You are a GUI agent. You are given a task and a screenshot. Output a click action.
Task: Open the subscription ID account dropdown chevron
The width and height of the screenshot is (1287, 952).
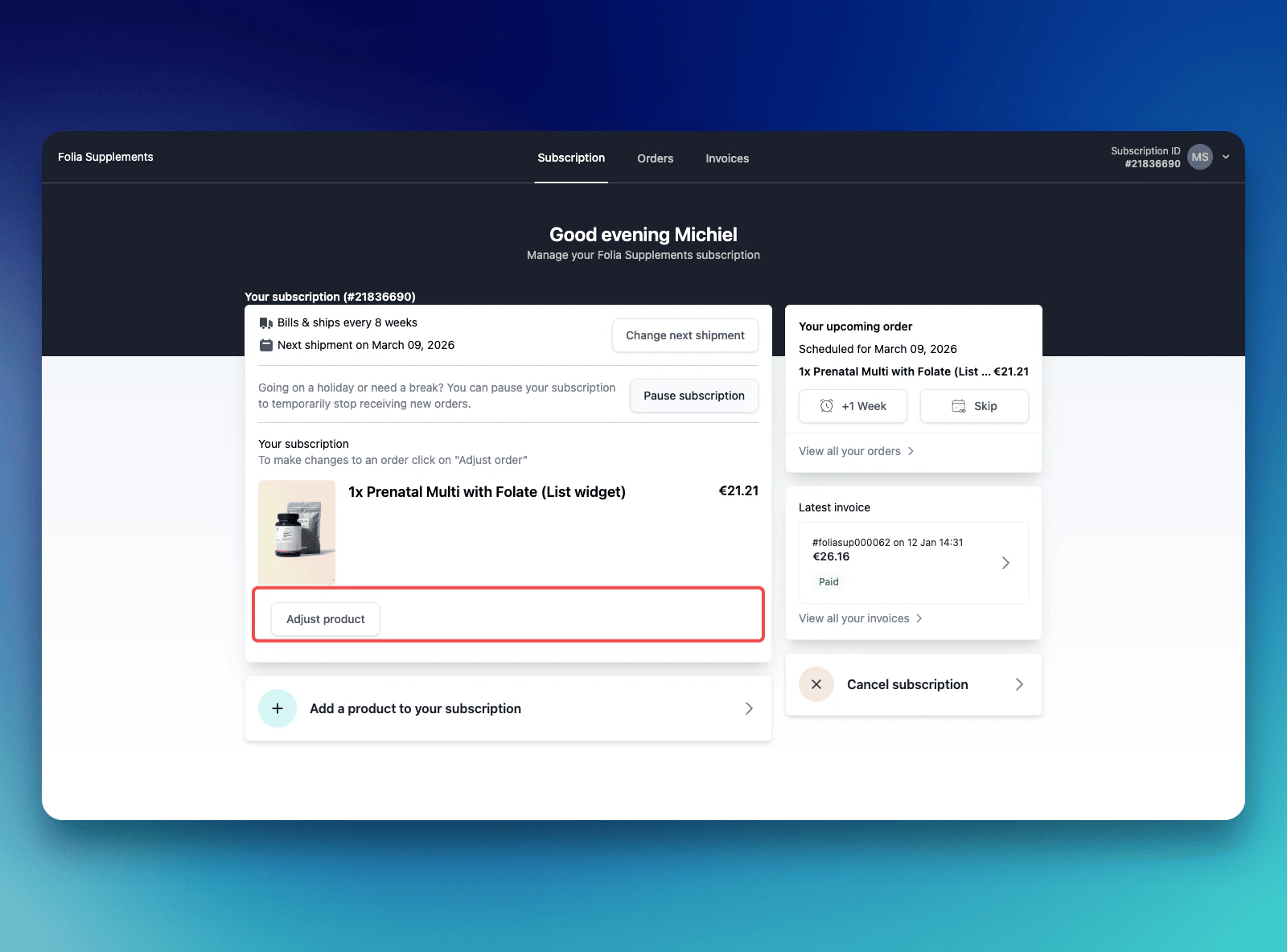(1225, 157)
